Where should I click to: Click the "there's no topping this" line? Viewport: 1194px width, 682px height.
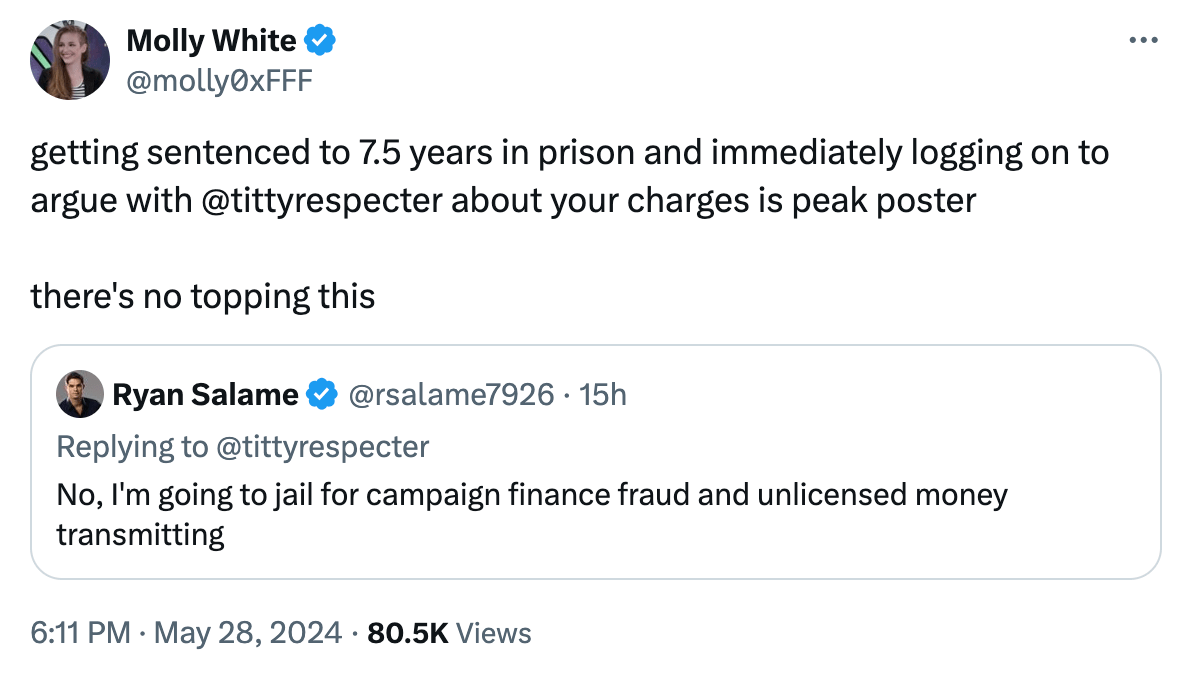tap(203, 296)
